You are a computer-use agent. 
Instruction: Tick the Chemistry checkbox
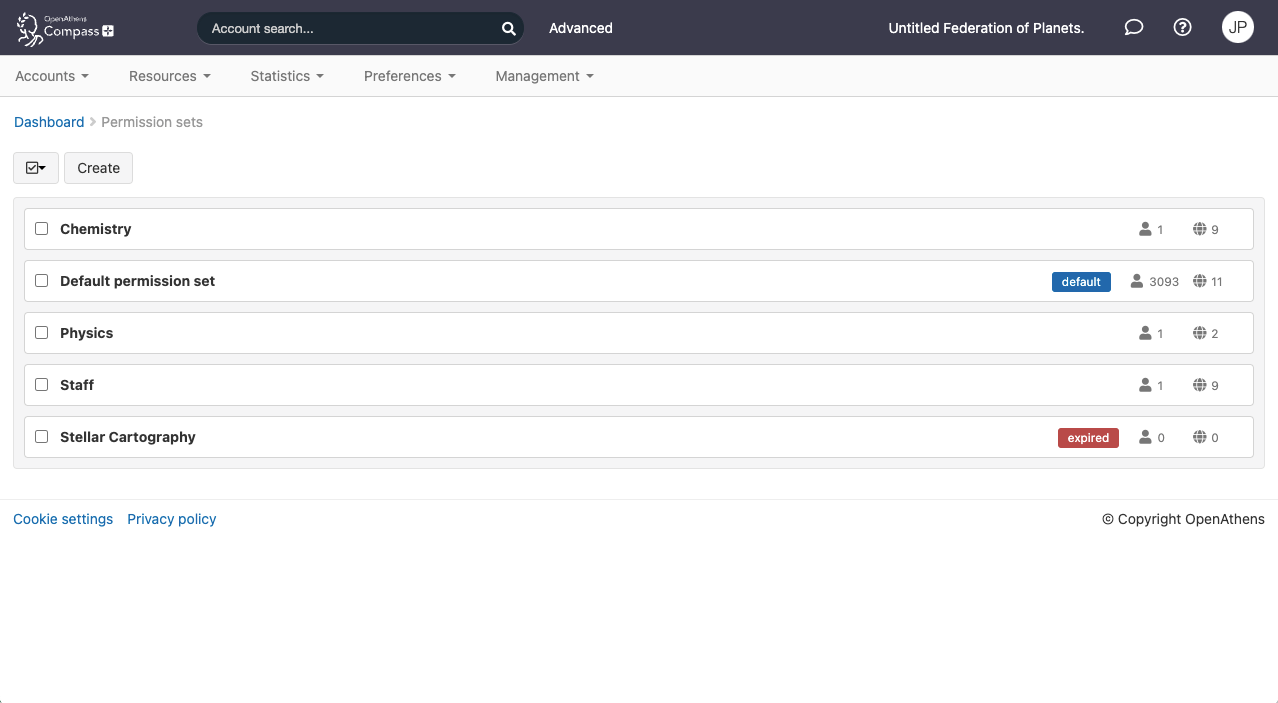pyautogui.click(x=42, y=229)
